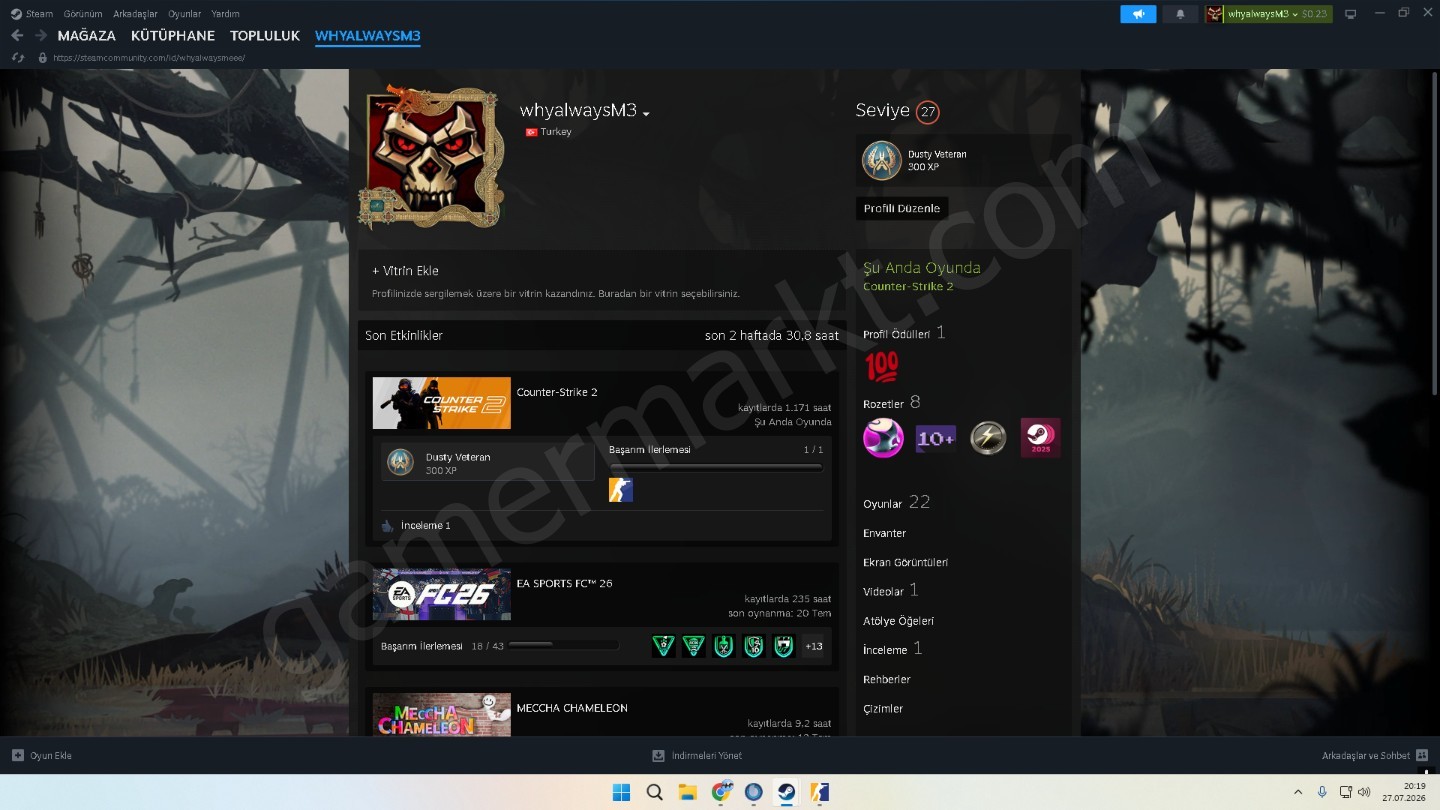The height and width of the screenshot is (810, 1440).
Task: Go back with the left arrow
Action: [17, 36]
